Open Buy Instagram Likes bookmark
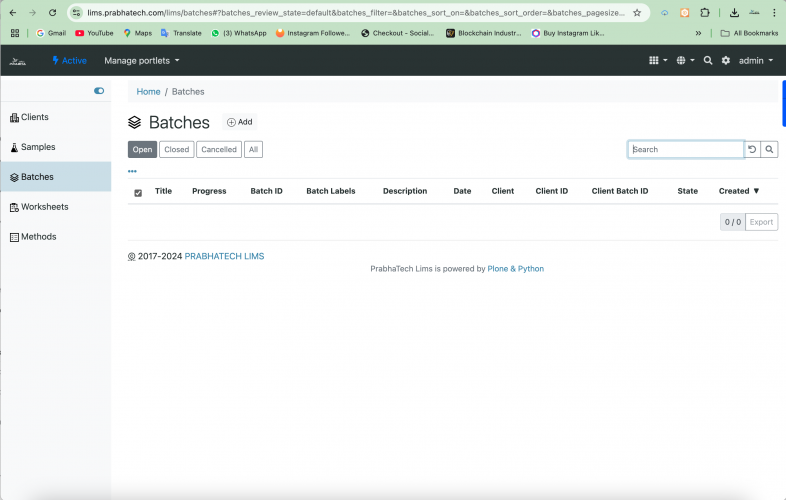The width and height of the screenshot is (786, 500). 568,33
